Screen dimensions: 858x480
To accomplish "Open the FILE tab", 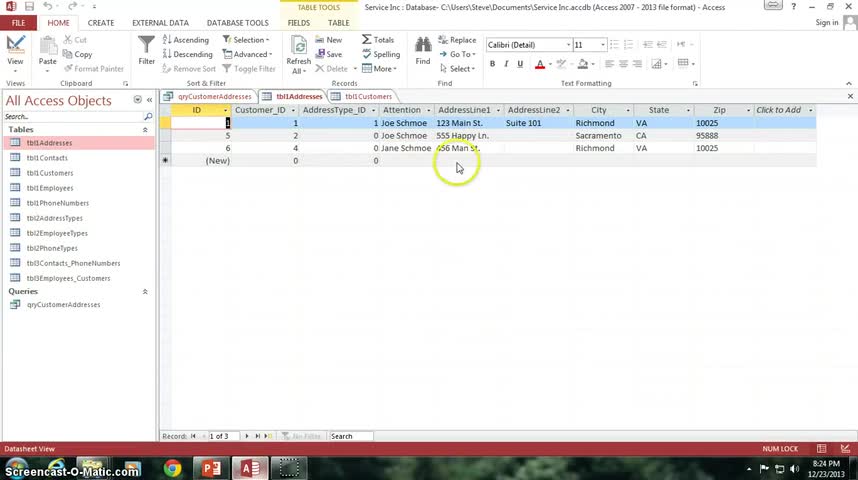I will click(18, 23).
